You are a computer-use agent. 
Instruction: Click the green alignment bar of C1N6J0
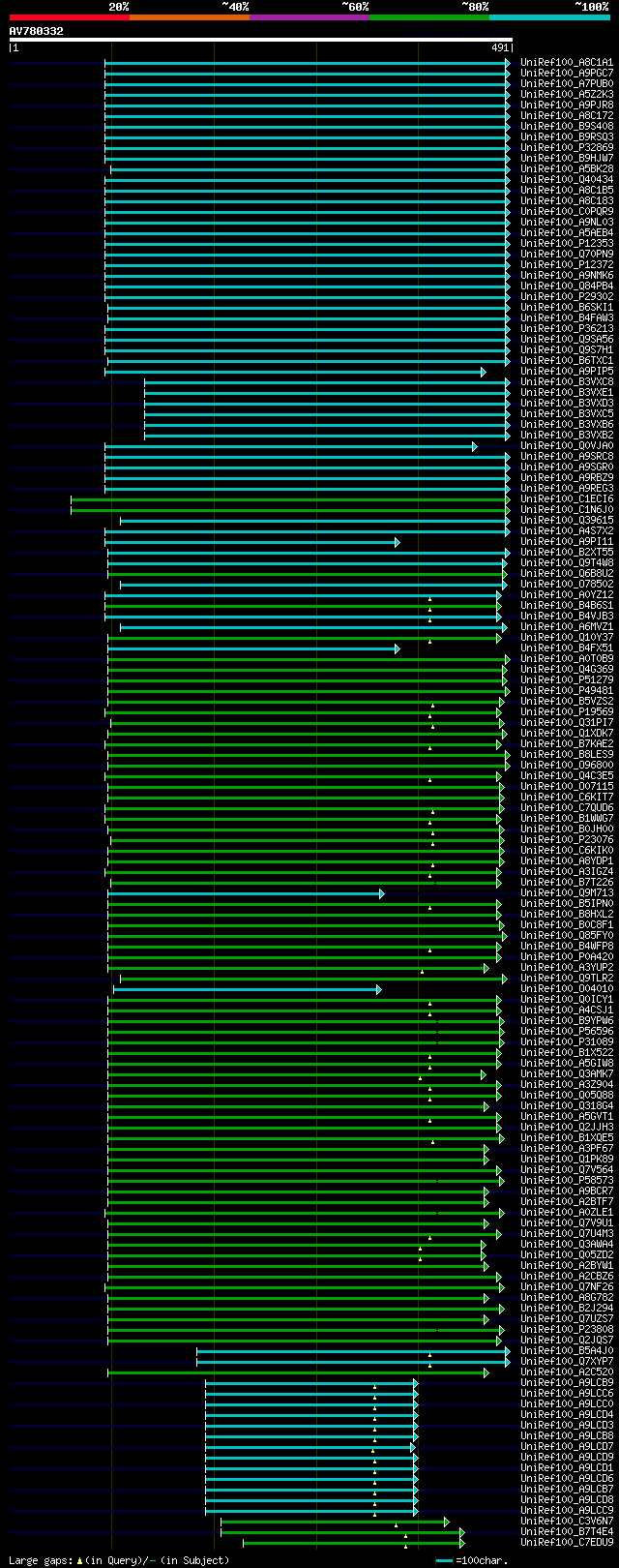[x=290, y=510]
